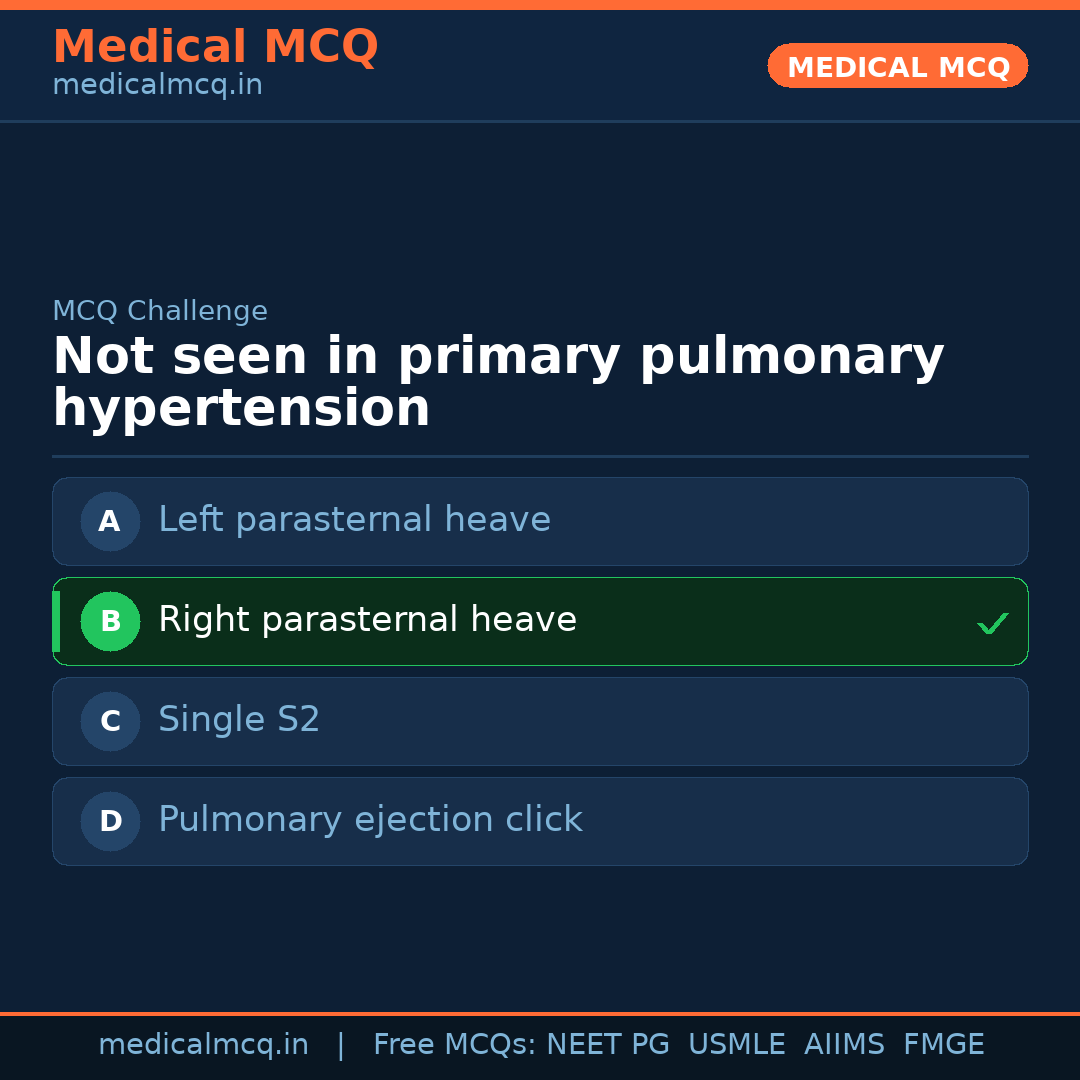Click the USMLE text in footer
Viewport: 1080px width, 1080px height.
[x=736, y=1045]
